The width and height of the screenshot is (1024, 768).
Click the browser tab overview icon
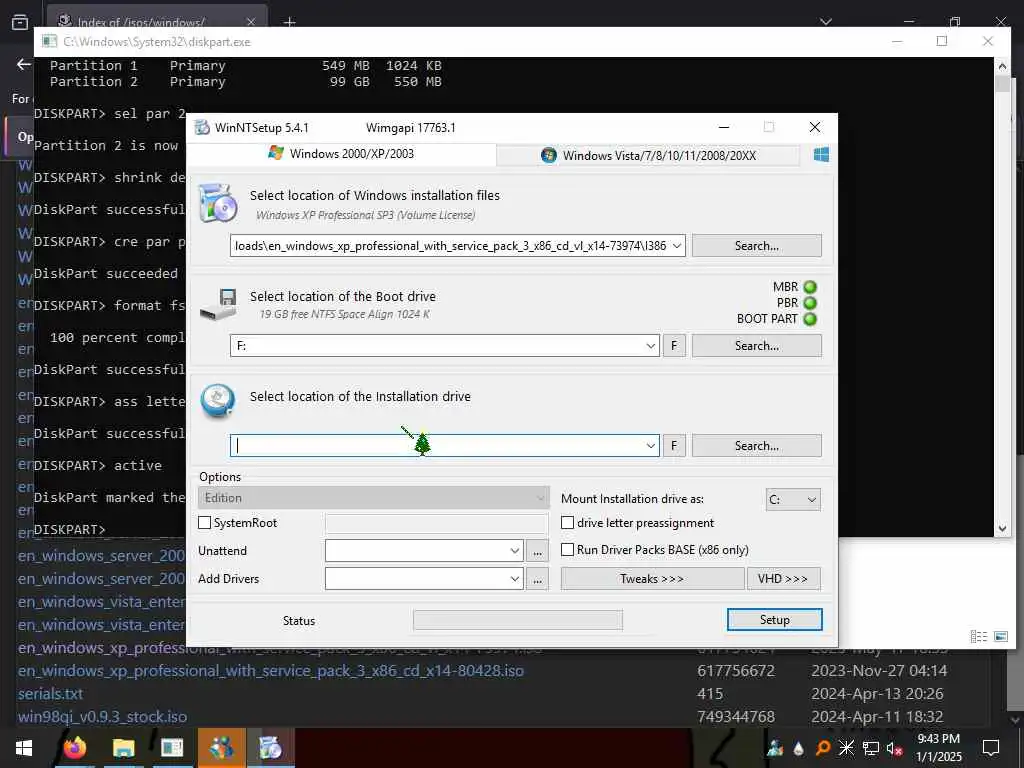click(x=20, y=22)
